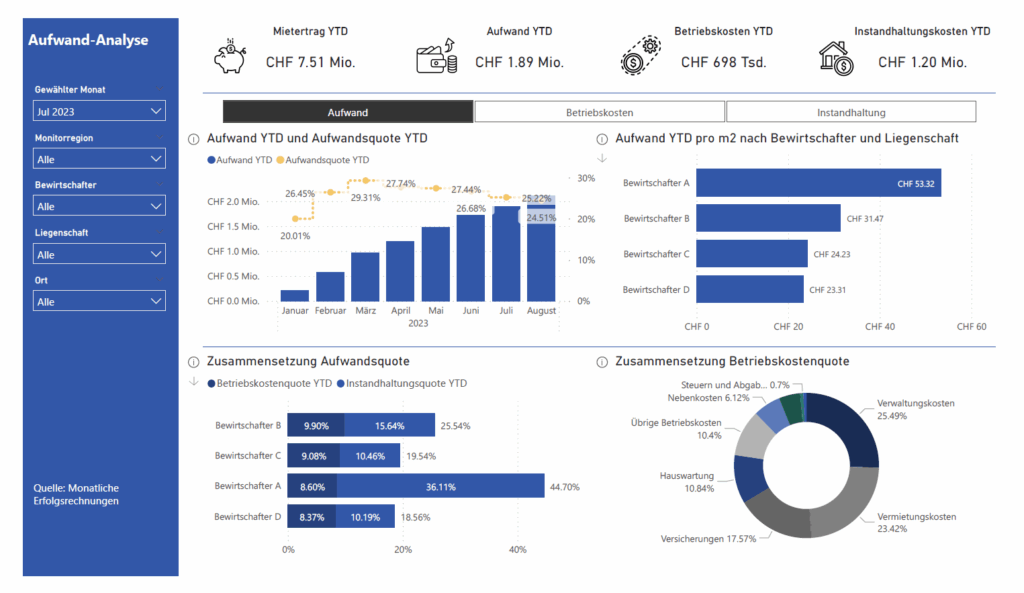Switch to the Betriebskosten tab

click(599, 112)
